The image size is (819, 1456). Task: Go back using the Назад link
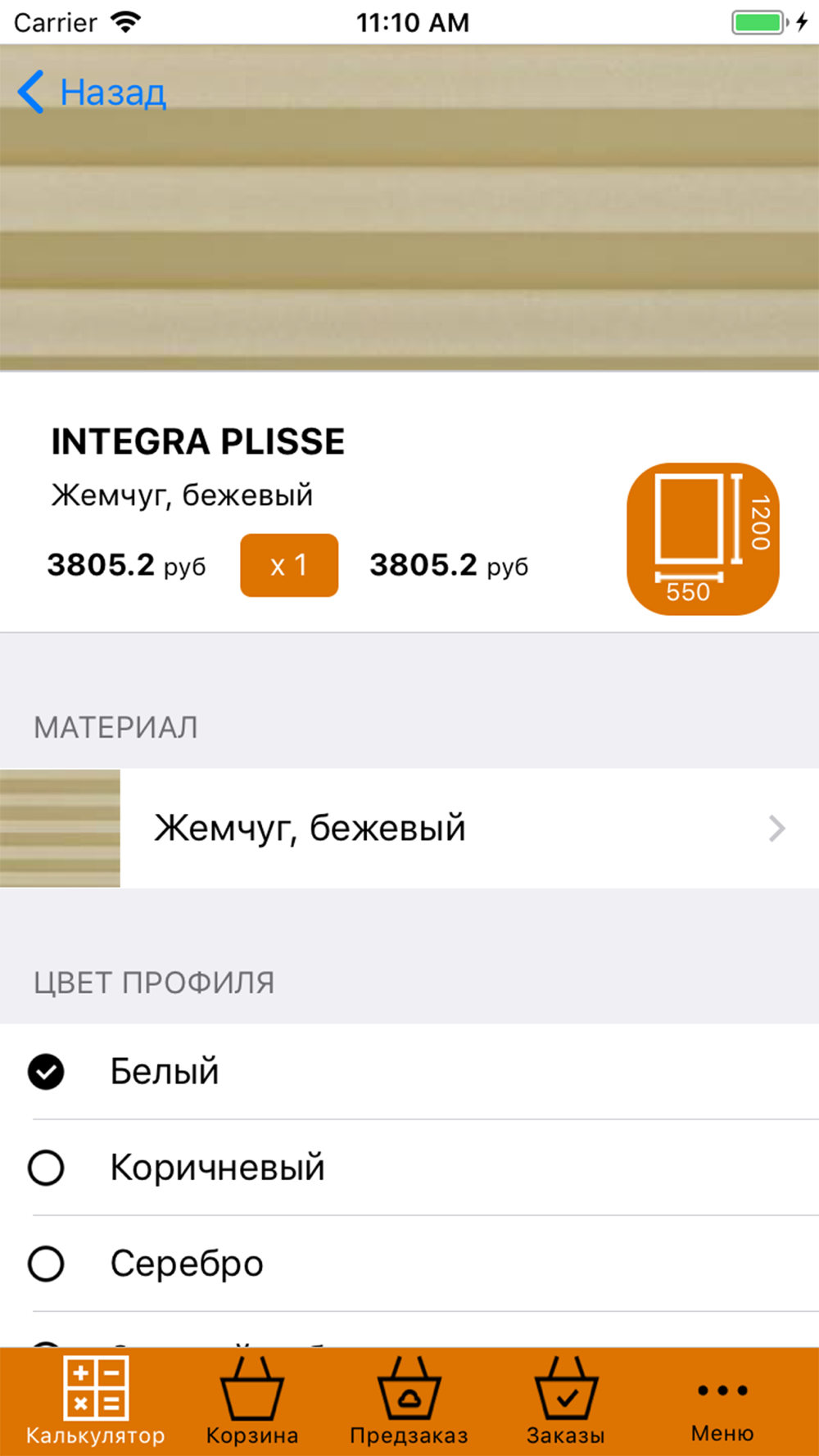tap(113, 92)
